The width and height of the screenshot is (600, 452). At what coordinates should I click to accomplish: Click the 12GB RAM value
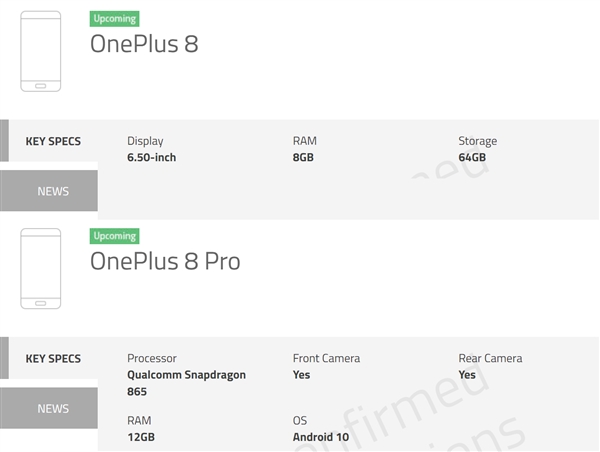(x=141, y=437)
